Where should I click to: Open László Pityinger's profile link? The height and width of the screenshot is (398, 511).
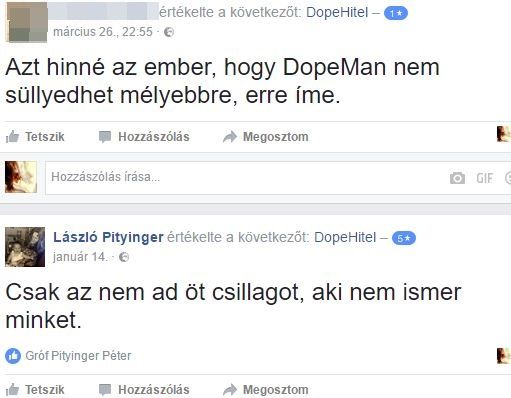(108, 237)
